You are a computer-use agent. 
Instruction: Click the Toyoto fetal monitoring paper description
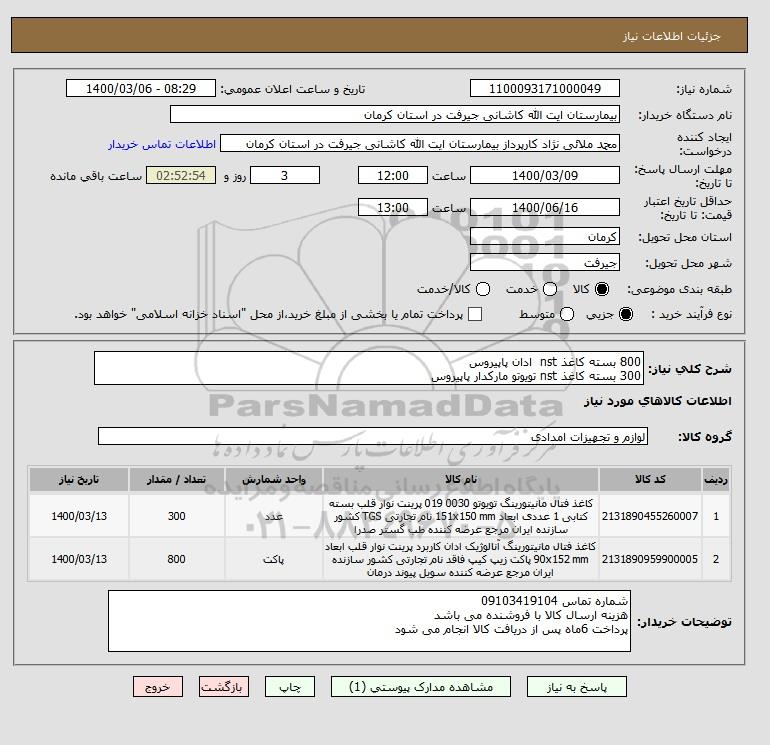click(461, 516)
